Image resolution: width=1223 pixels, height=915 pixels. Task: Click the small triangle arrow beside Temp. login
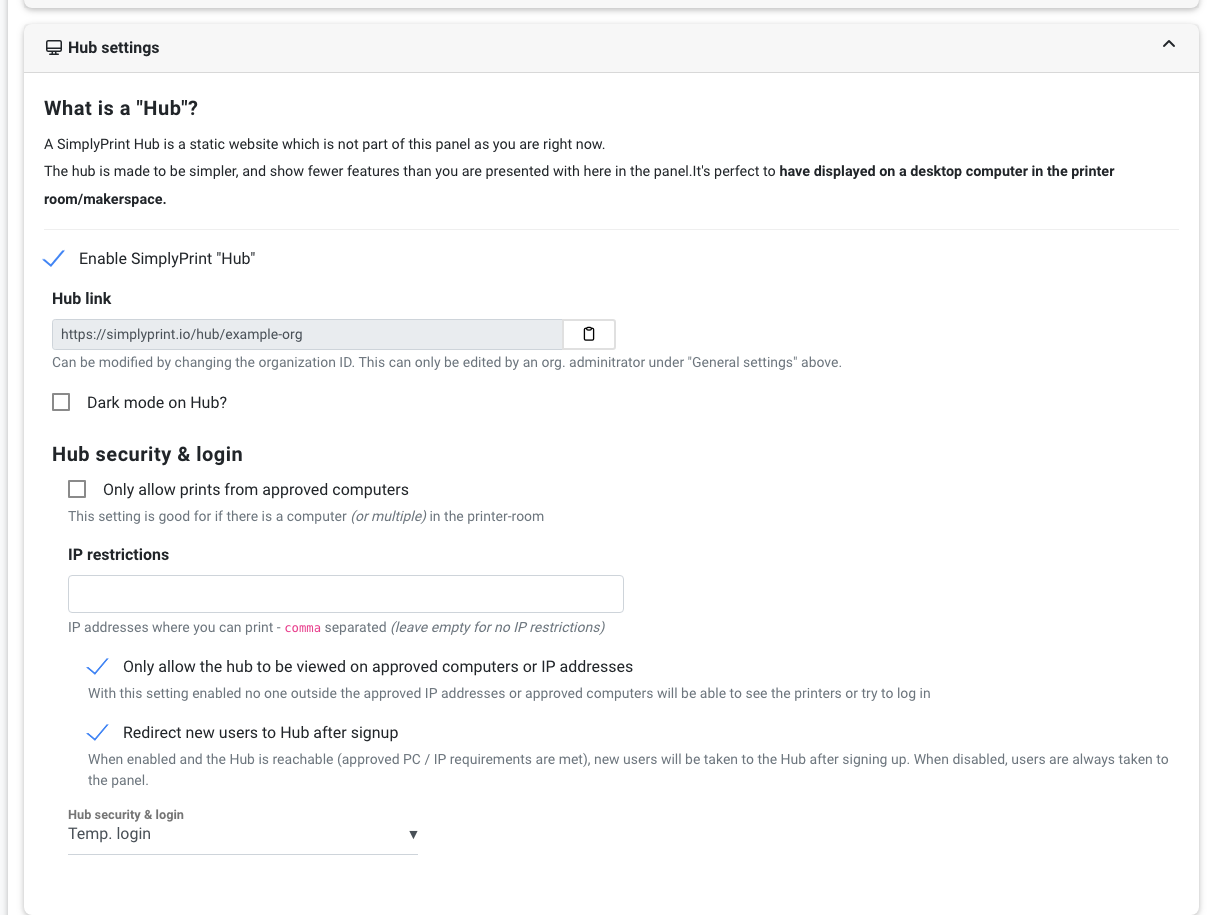(x=413, y=835)
